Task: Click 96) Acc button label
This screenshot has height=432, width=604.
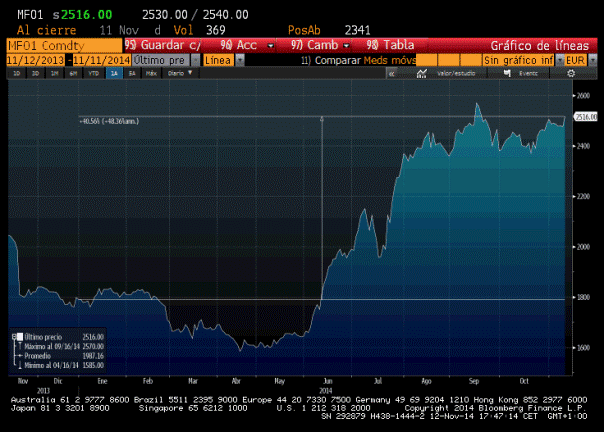Action: pyautogui.click(x=238, y=45)
